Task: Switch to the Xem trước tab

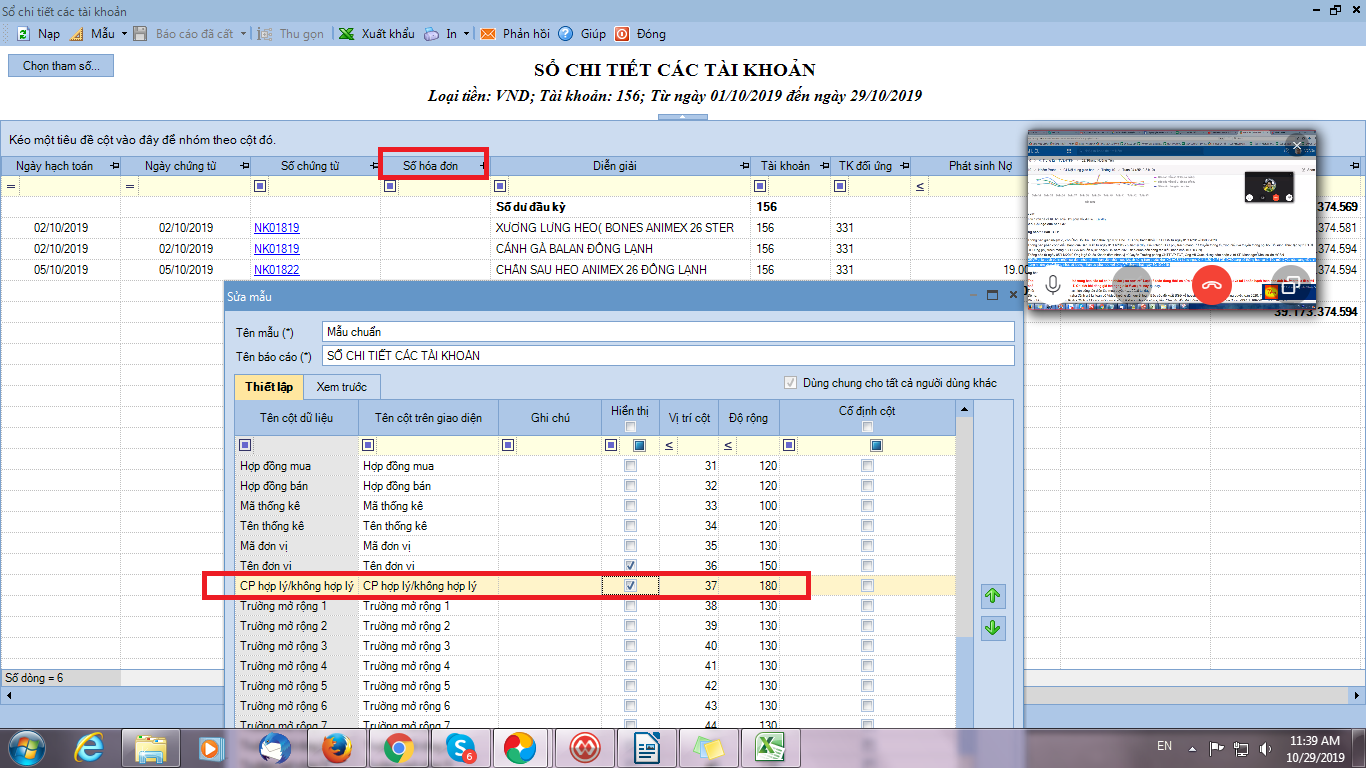Action: click(341, 387)
